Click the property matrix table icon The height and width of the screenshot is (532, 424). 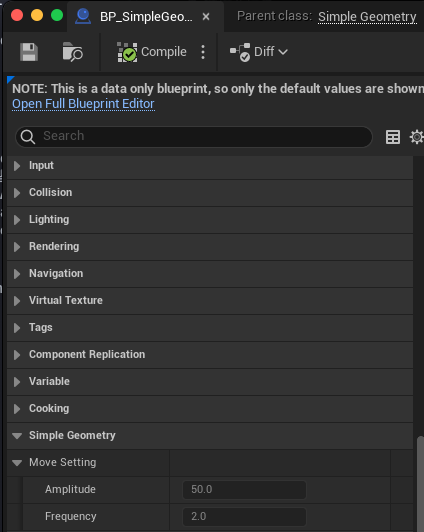393,137
